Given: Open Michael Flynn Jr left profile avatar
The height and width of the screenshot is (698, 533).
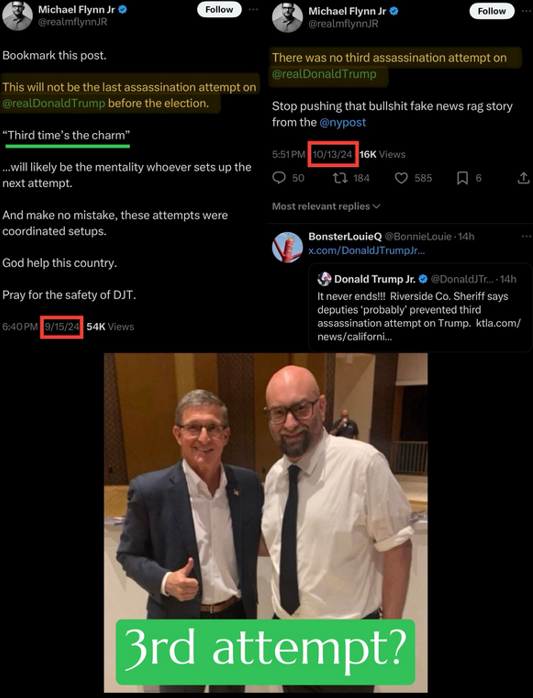Looking at the screenshot, I should click(x=17, y=16).
